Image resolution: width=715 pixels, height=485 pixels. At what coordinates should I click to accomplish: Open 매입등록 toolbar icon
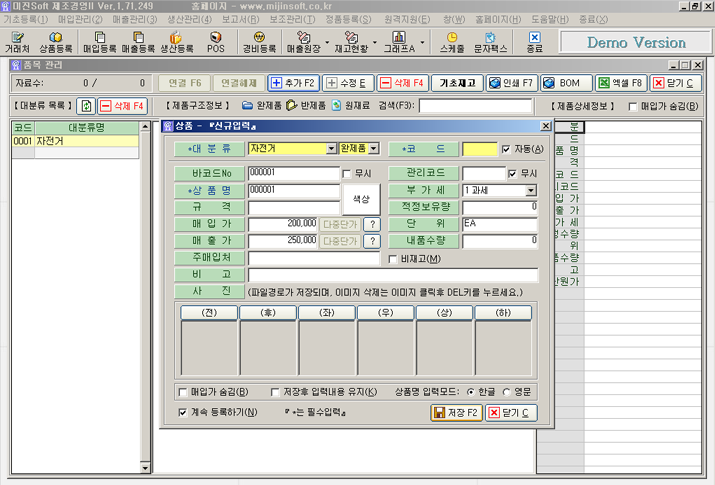[99, 42]
